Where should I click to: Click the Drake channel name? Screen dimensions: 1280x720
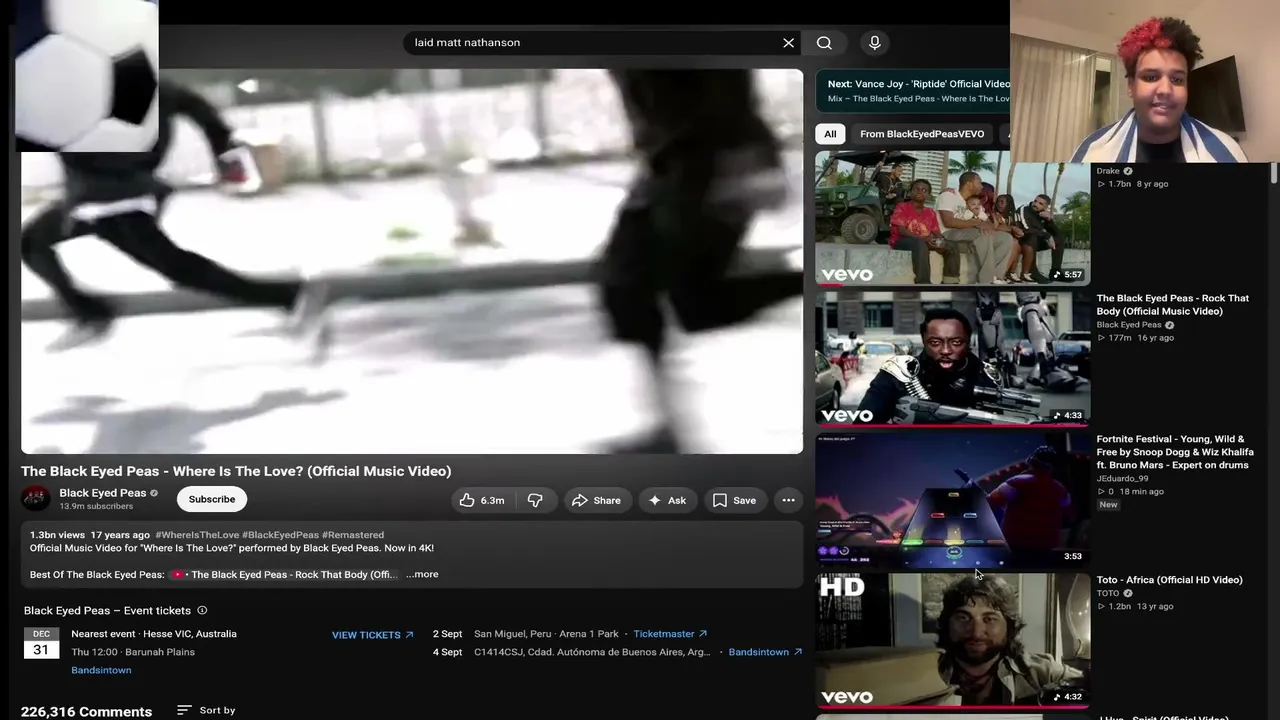pyautogui.click(x=1108, y=171)
